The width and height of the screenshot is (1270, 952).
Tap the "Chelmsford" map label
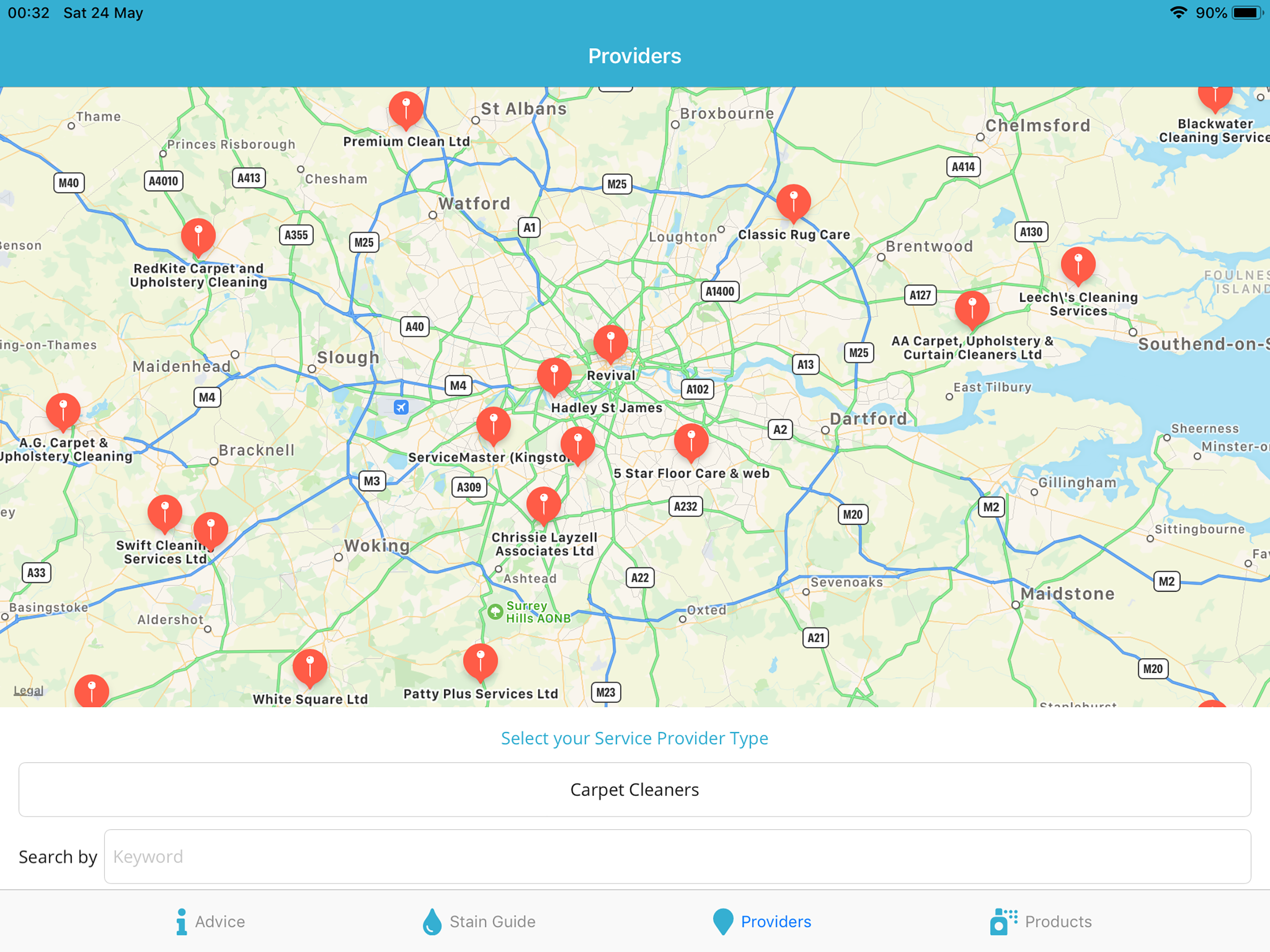(x=1038, y=125)
